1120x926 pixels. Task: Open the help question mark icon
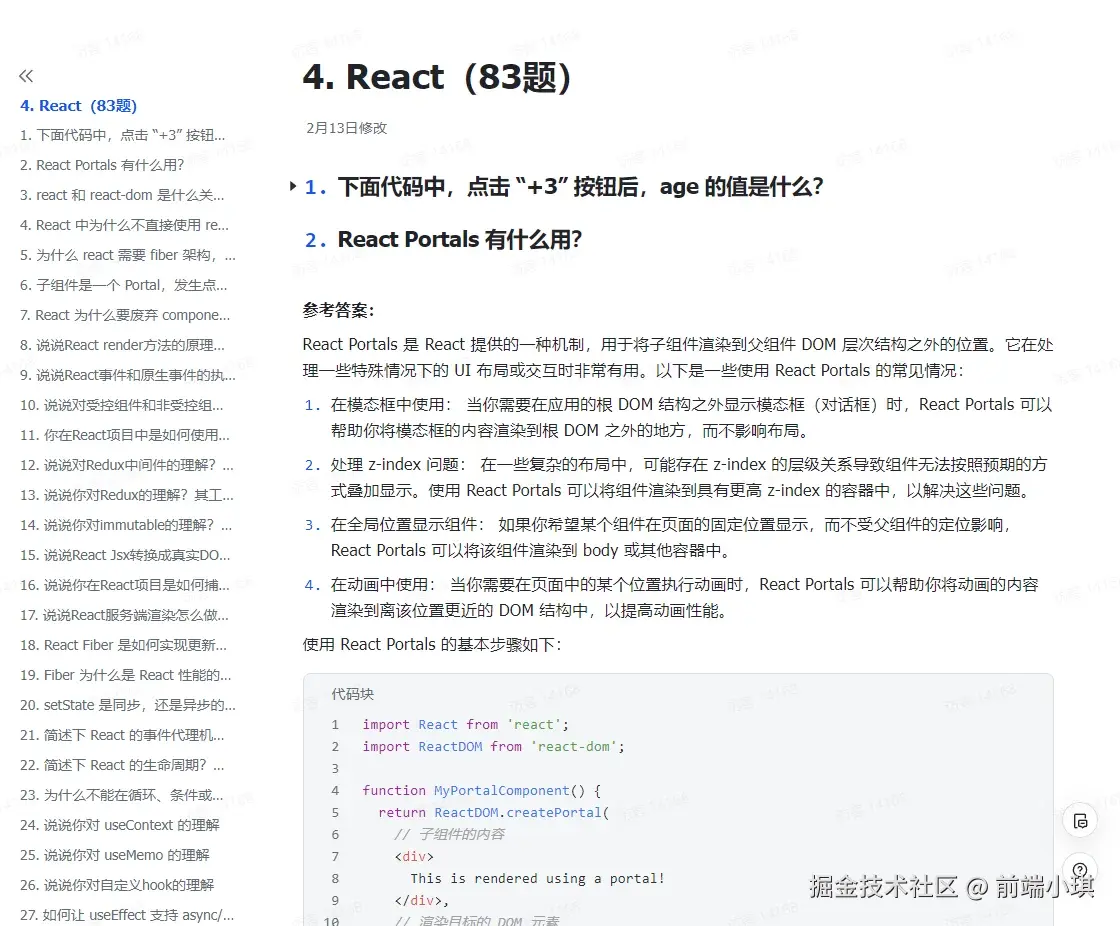coord(1080,870)
